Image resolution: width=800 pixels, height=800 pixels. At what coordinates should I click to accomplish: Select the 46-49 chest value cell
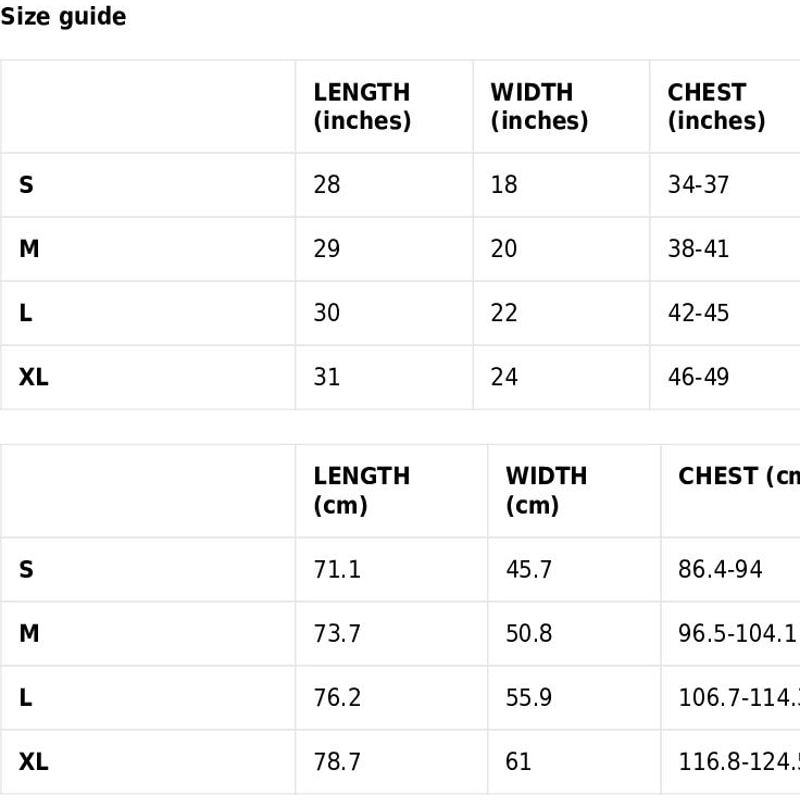tap(698, 377)
